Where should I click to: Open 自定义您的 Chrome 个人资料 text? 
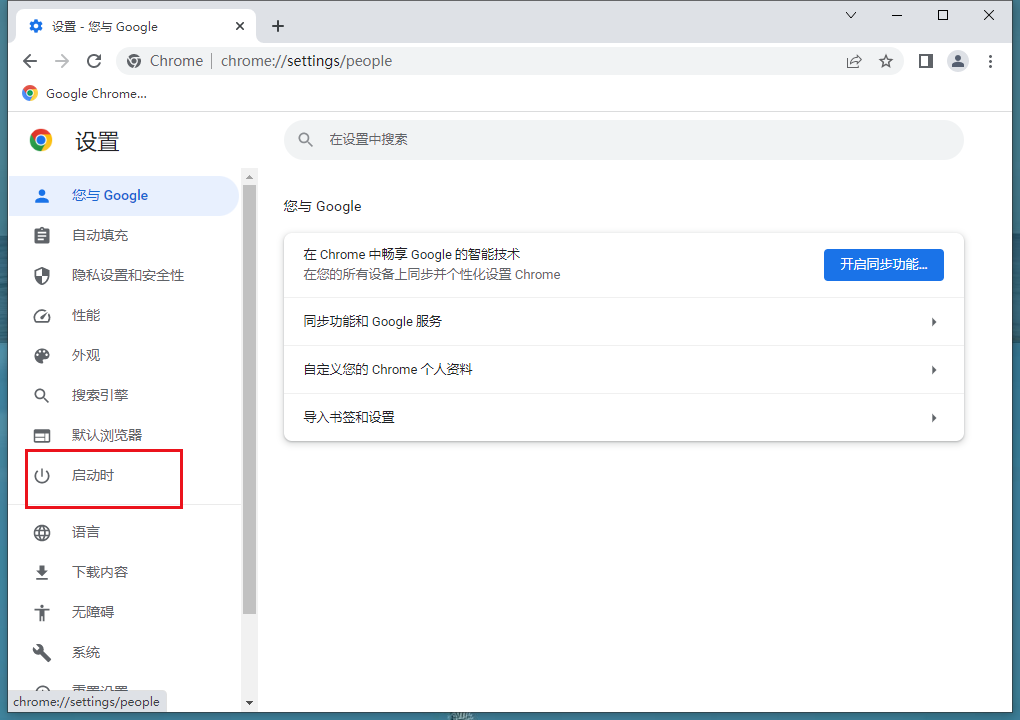coord(388,369)
